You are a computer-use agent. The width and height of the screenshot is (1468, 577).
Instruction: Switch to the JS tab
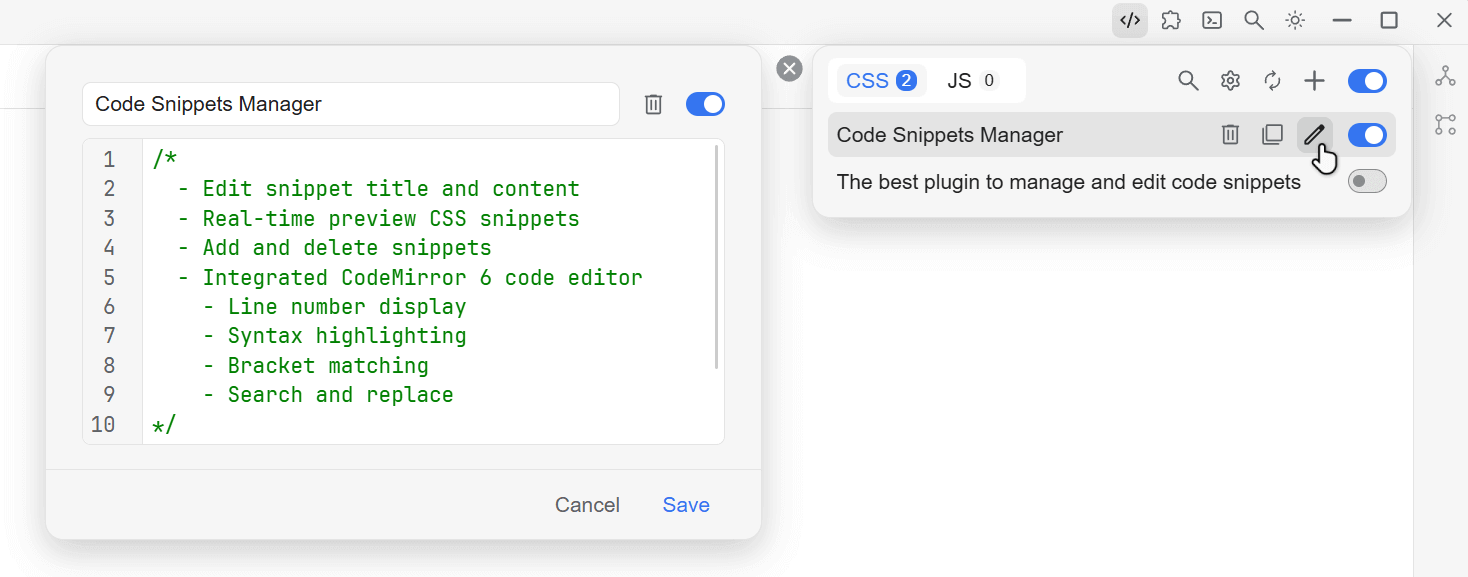click(972, 81)
